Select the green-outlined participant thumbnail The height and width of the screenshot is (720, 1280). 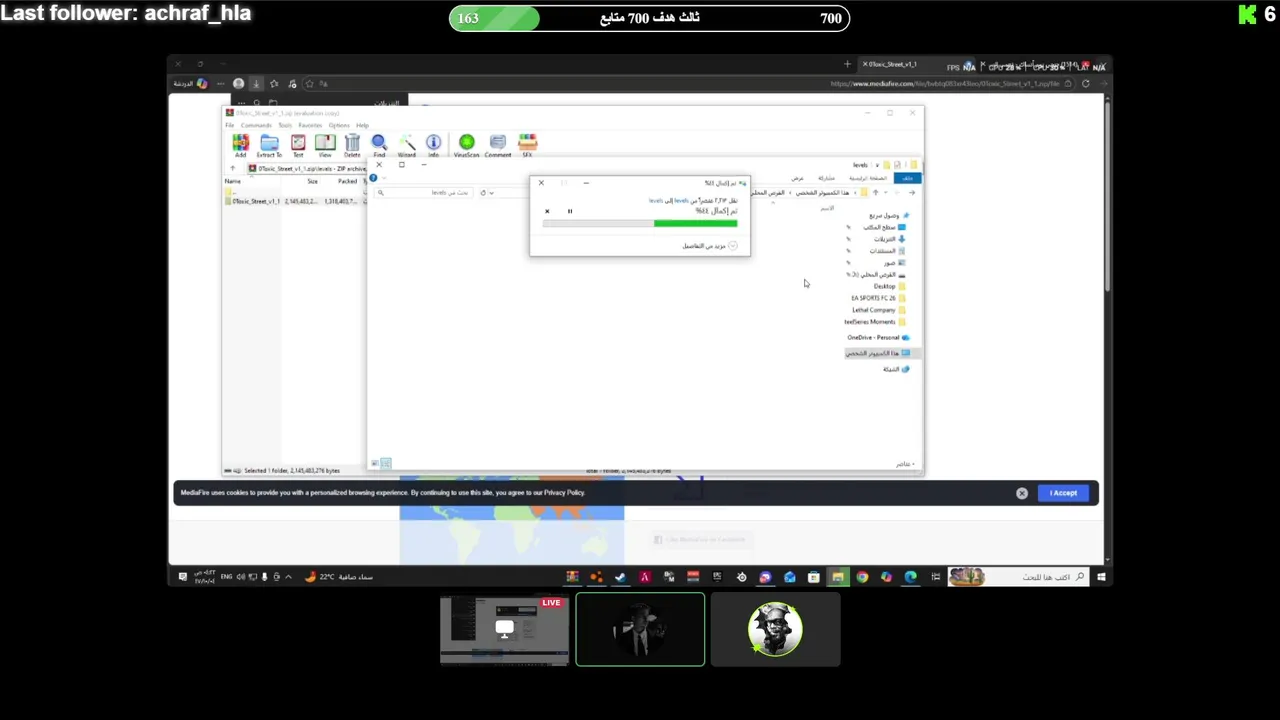pyautogui.click(x=640, y=629)
